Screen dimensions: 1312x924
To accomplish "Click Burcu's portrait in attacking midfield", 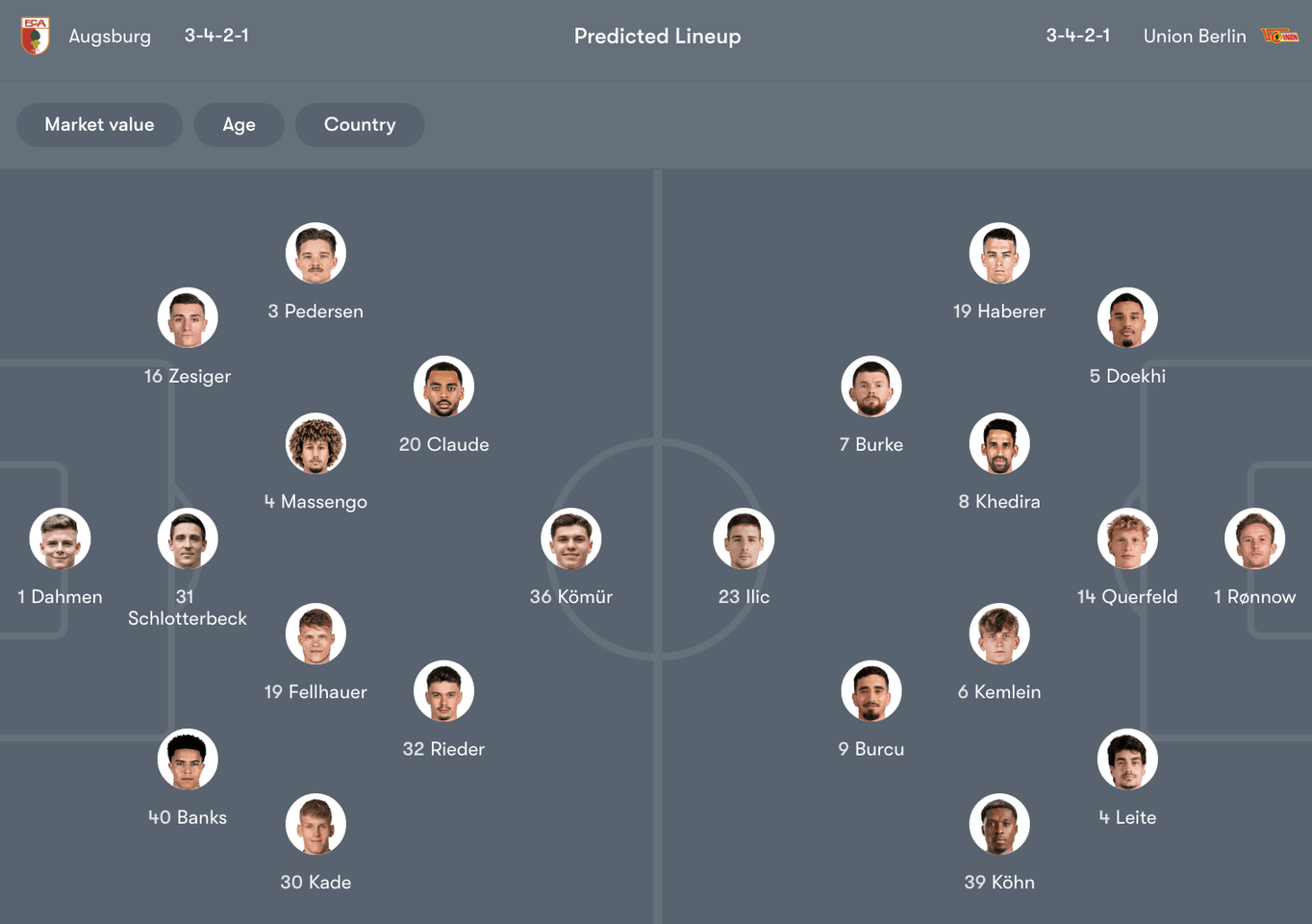I will click(x=871, y=690).
